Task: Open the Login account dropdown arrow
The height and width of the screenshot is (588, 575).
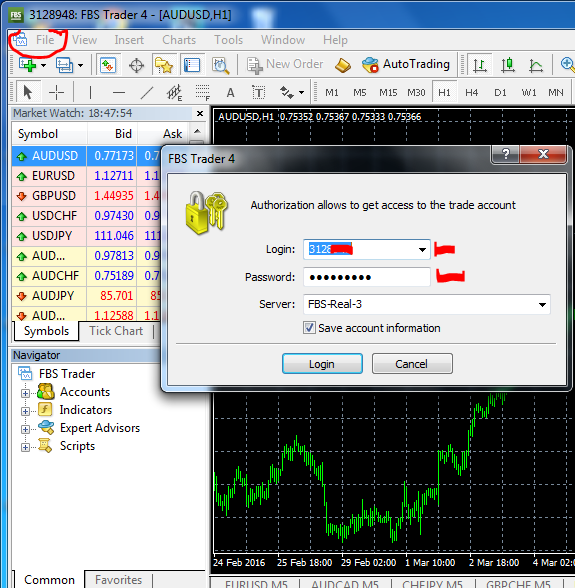Action: pos(422,250)
